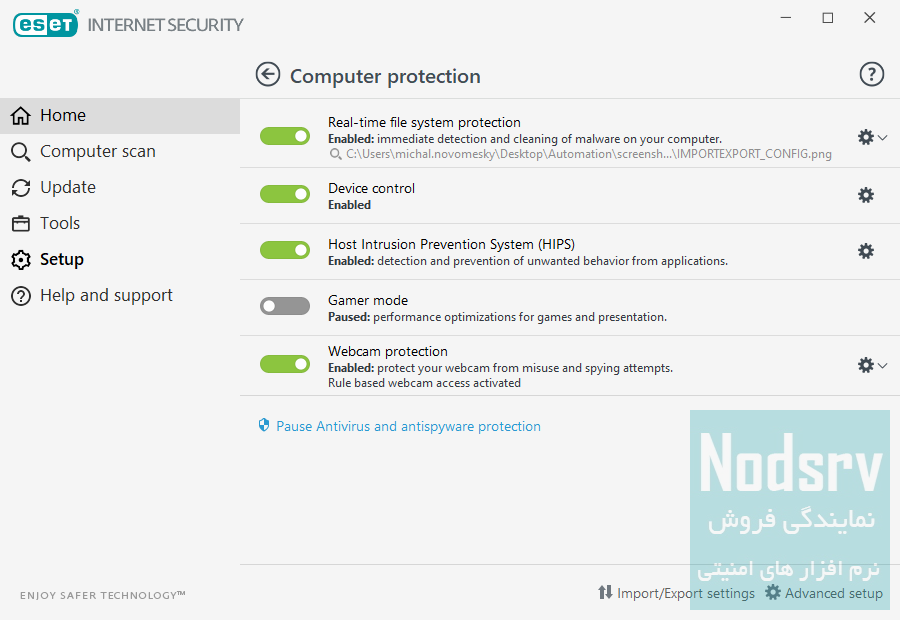Switch off the HIPS toggle
The image size is (900, 620).
click(285, 250)
